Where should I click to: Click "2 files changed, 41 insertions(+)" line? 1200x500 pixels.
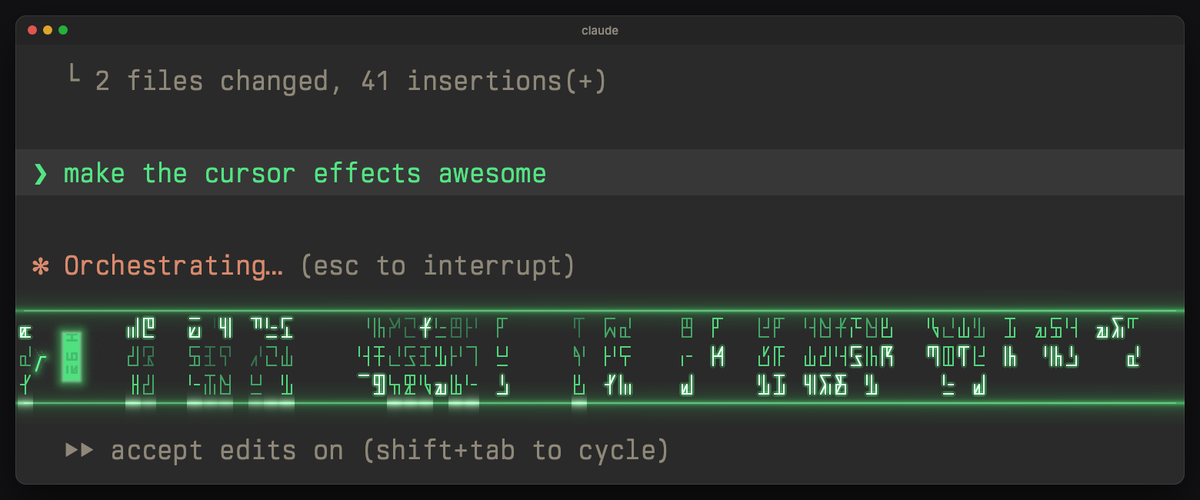pyautogui.click(x=351, y=81)
